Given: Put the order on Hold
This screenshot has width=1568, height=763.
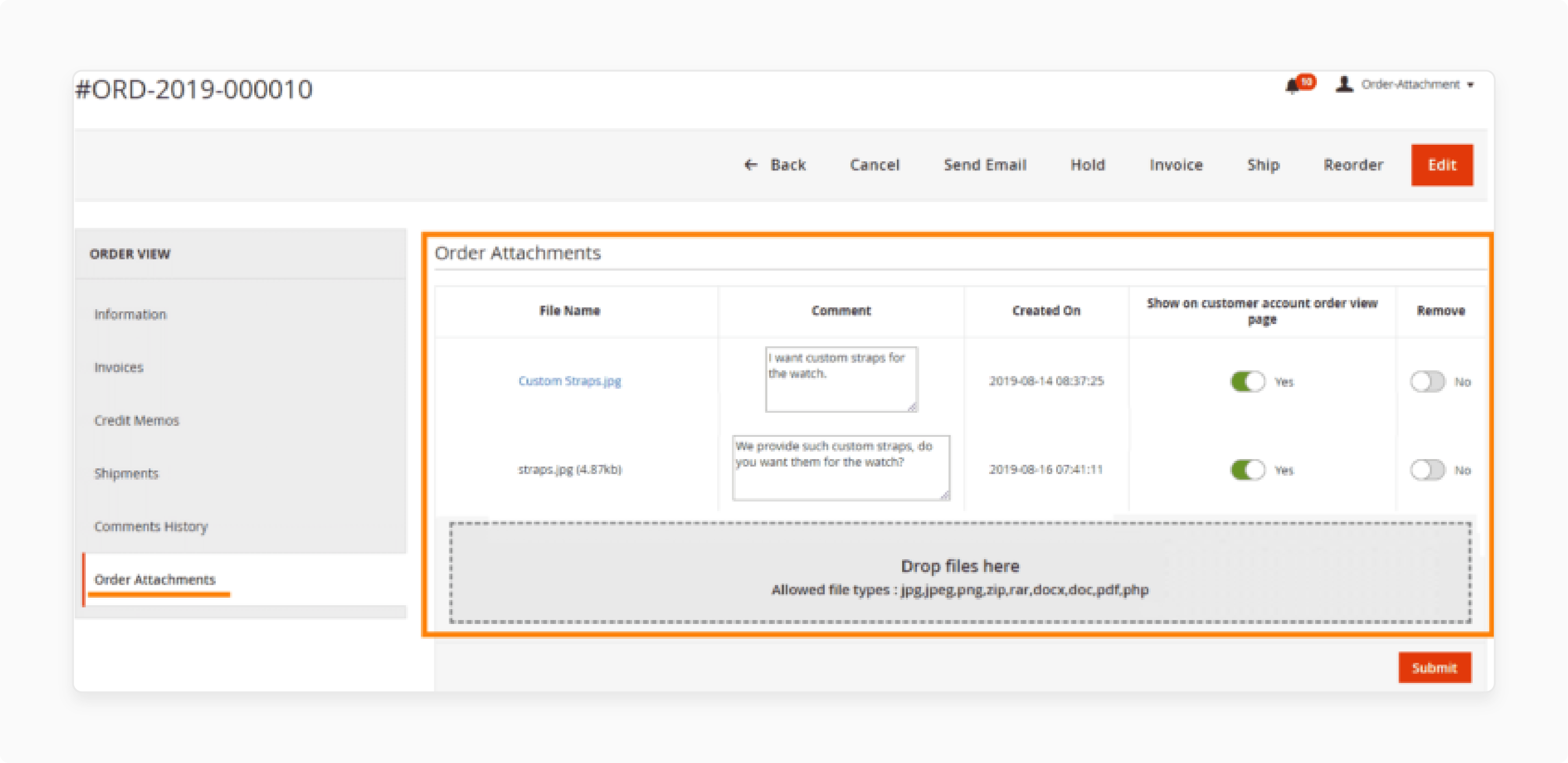Looking at the screenshot, I should click(1088, 165).
